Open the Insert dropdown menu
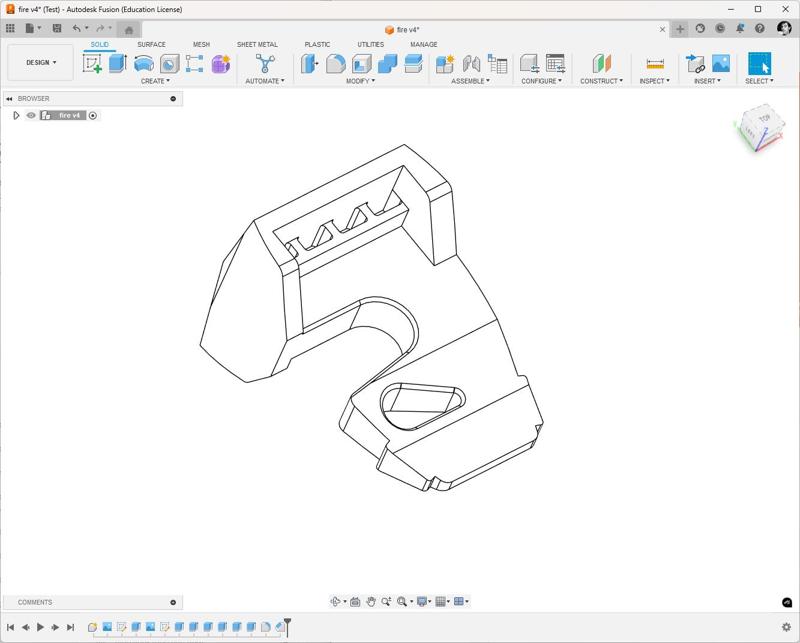The width and height of the screenshot is (800, 643). pos(707,81)
